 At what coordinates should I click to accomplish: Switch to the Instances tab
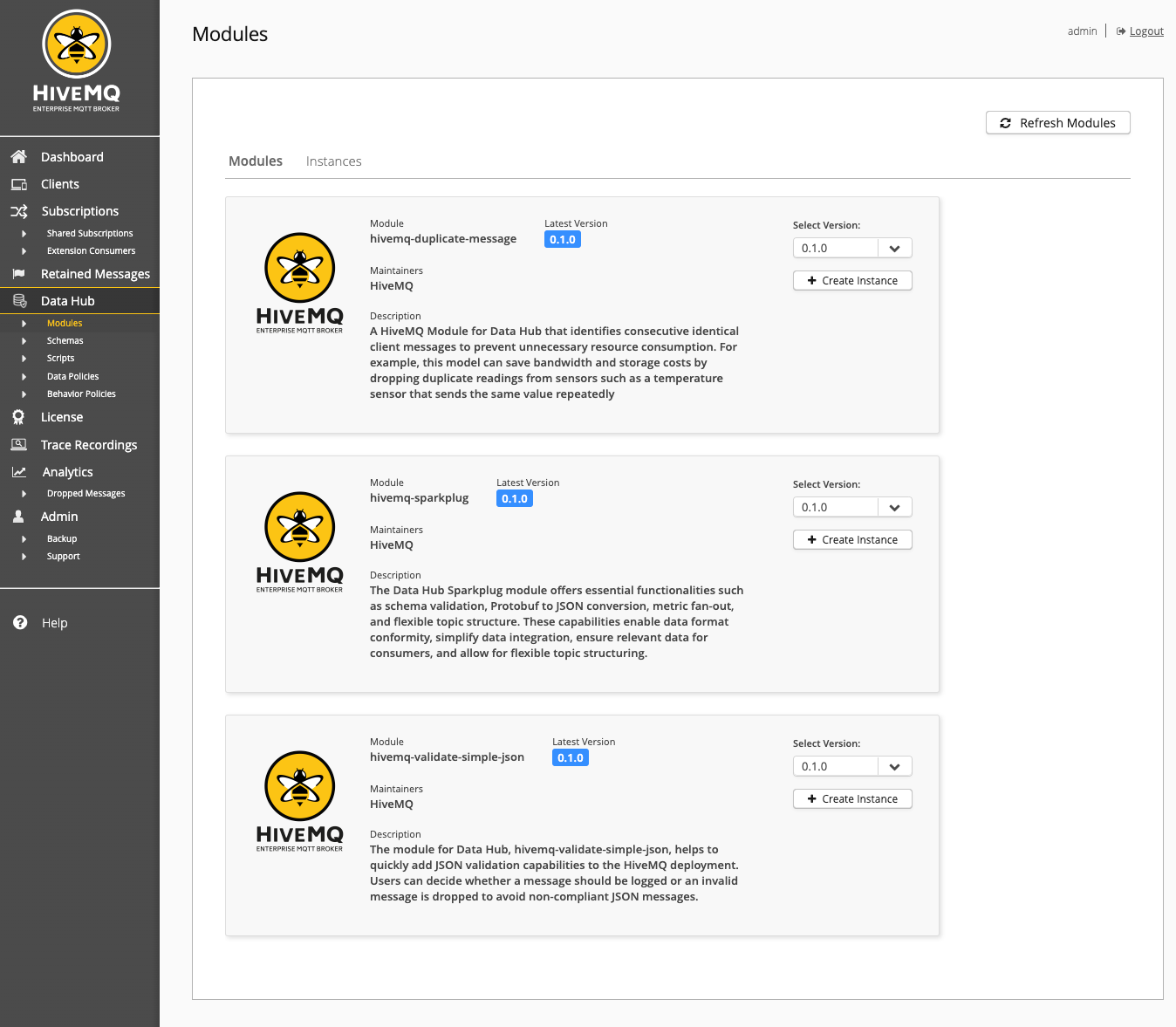point(333,161)
